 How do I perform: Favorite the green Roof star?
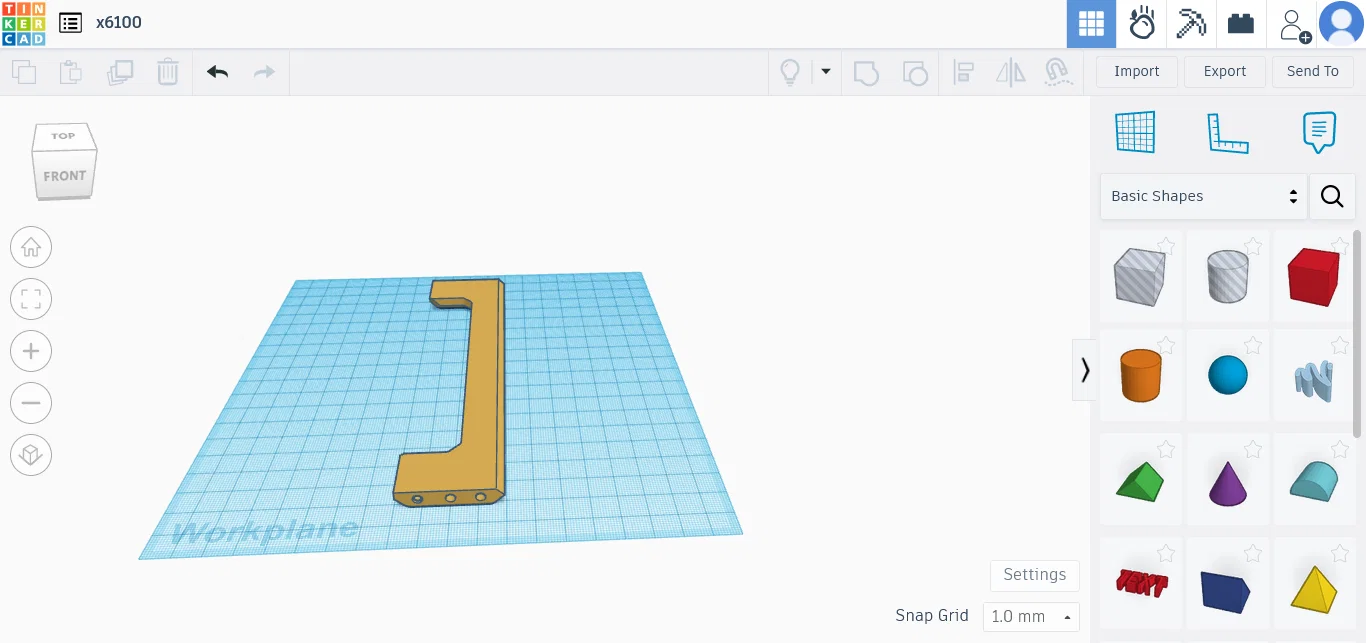[1166, 449]
